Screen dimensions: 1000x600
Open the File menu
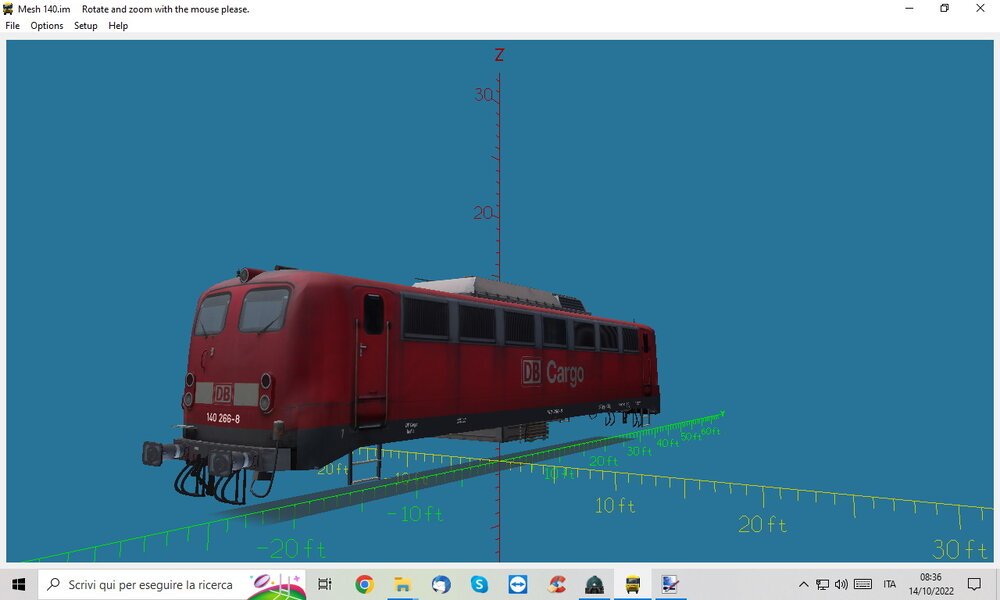click(12, 26)
